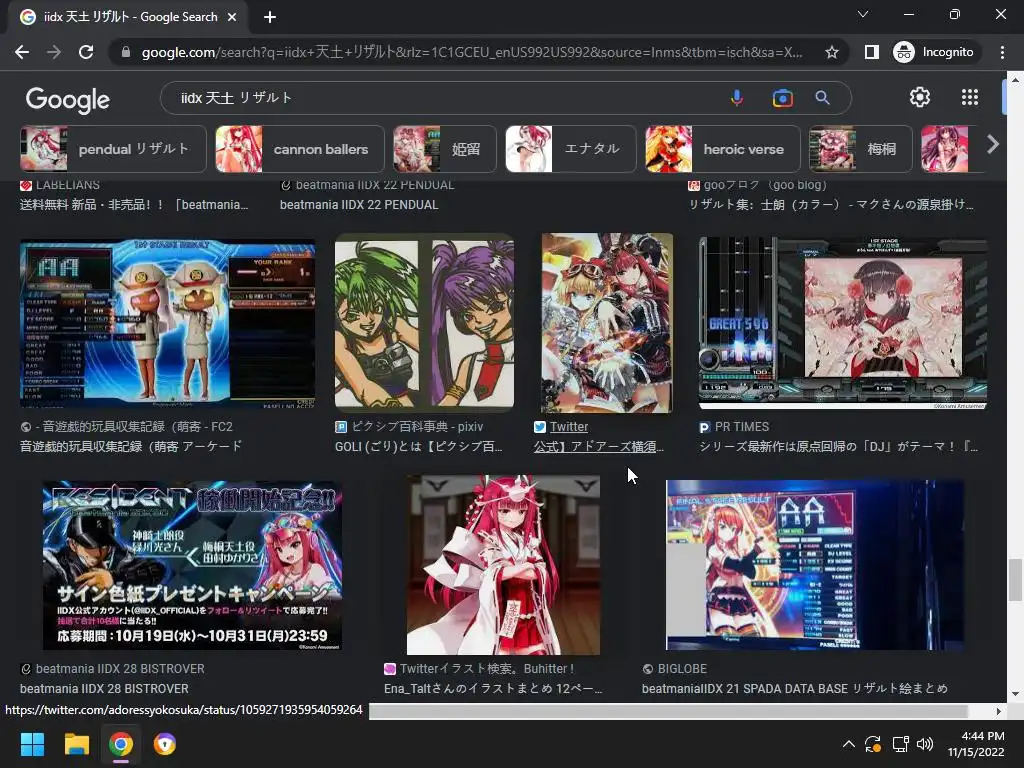Viewport: 1024px width, 768px height.
Task: Close the iidx Google Search tab
Action: pyautogui.click(x=232, y=17)
